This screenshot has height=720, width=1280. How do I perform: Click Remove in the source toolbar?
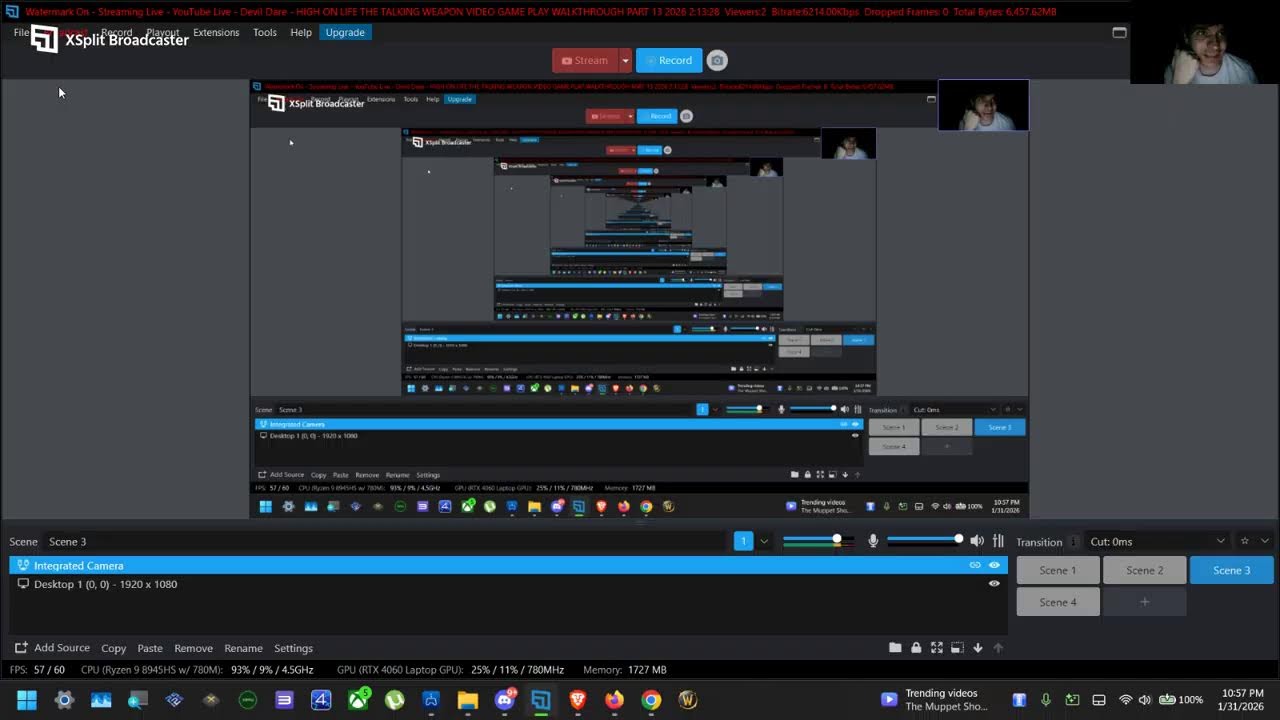(x=193, y=648)
